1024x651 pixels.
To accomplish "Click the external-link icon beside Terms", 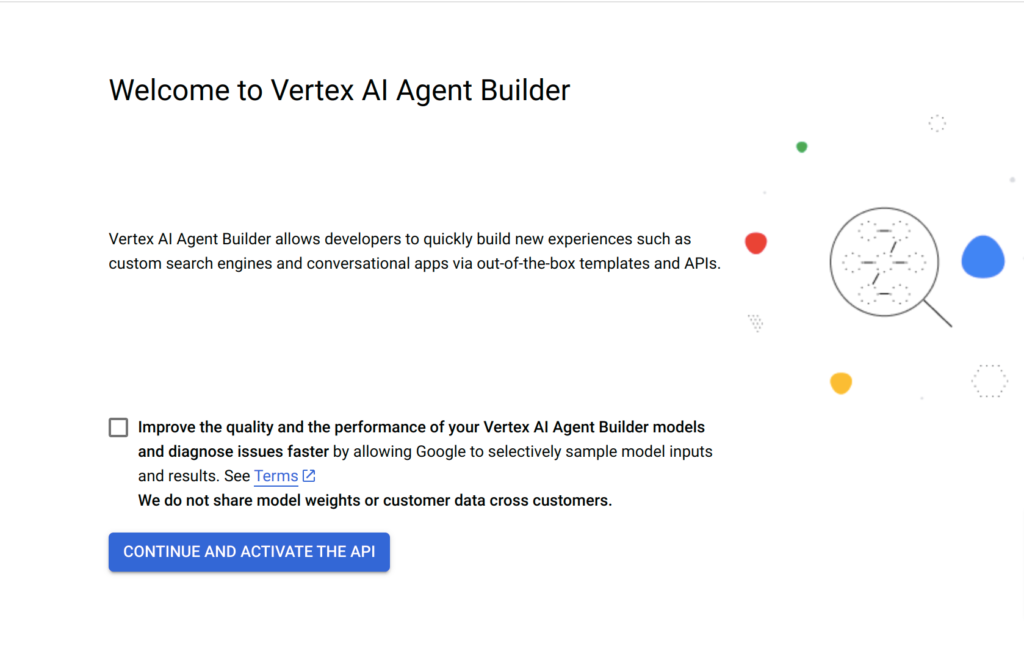I will 306,475.
